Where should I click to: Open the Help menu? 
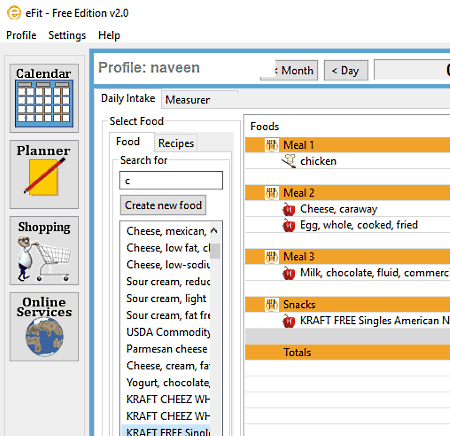click(x=109, y=35)
